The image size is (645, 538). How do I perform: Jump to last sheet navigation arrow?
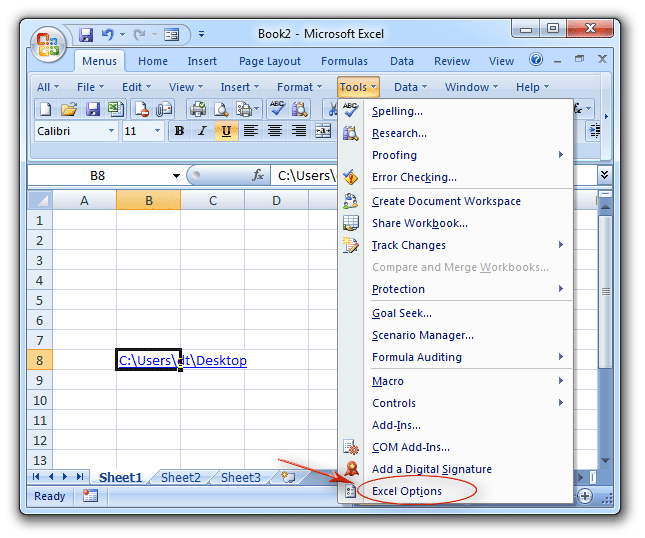80,477
